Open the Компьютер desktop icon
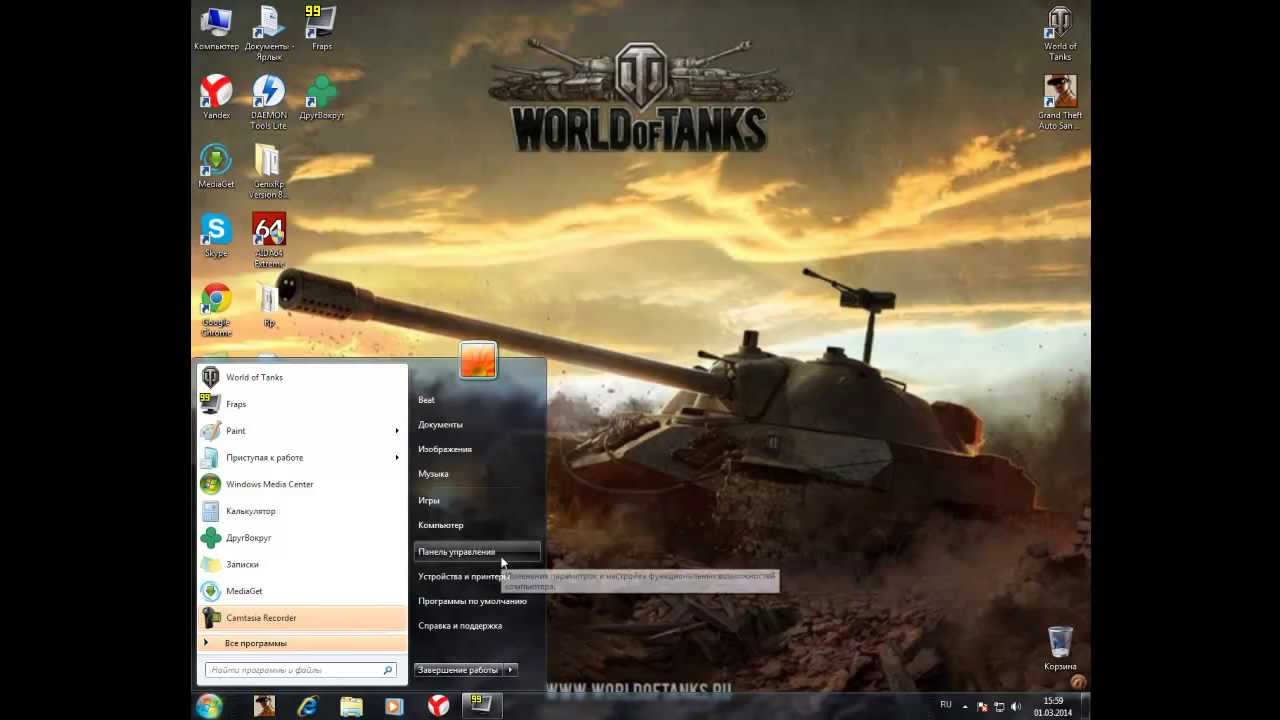Image resolution: width=1280 pixels, height=720 pixels. click(x=216, y=30)
